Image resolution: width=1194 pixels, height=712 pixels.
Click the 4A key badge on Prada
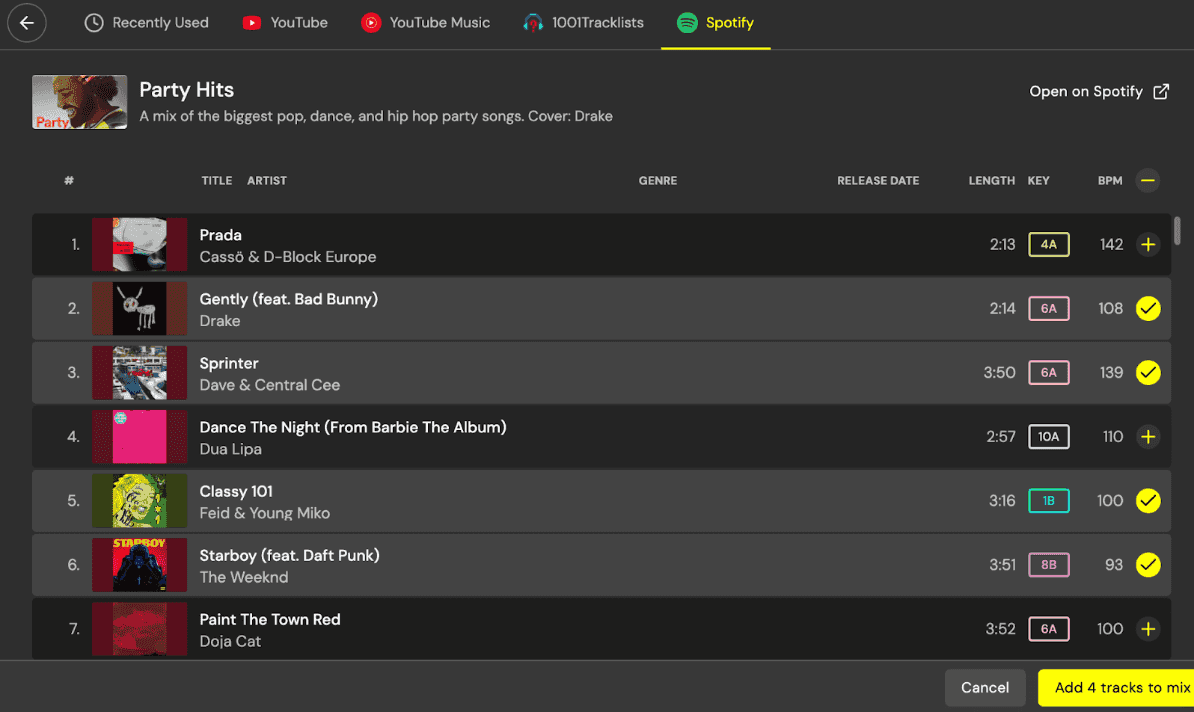point(1048,245)
